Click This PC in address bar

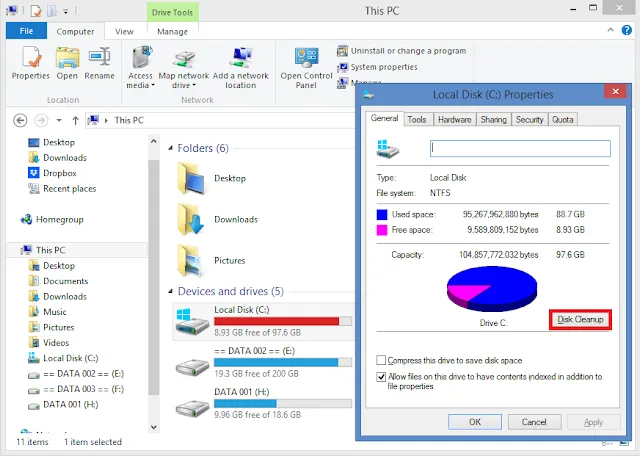pos(129,120)
